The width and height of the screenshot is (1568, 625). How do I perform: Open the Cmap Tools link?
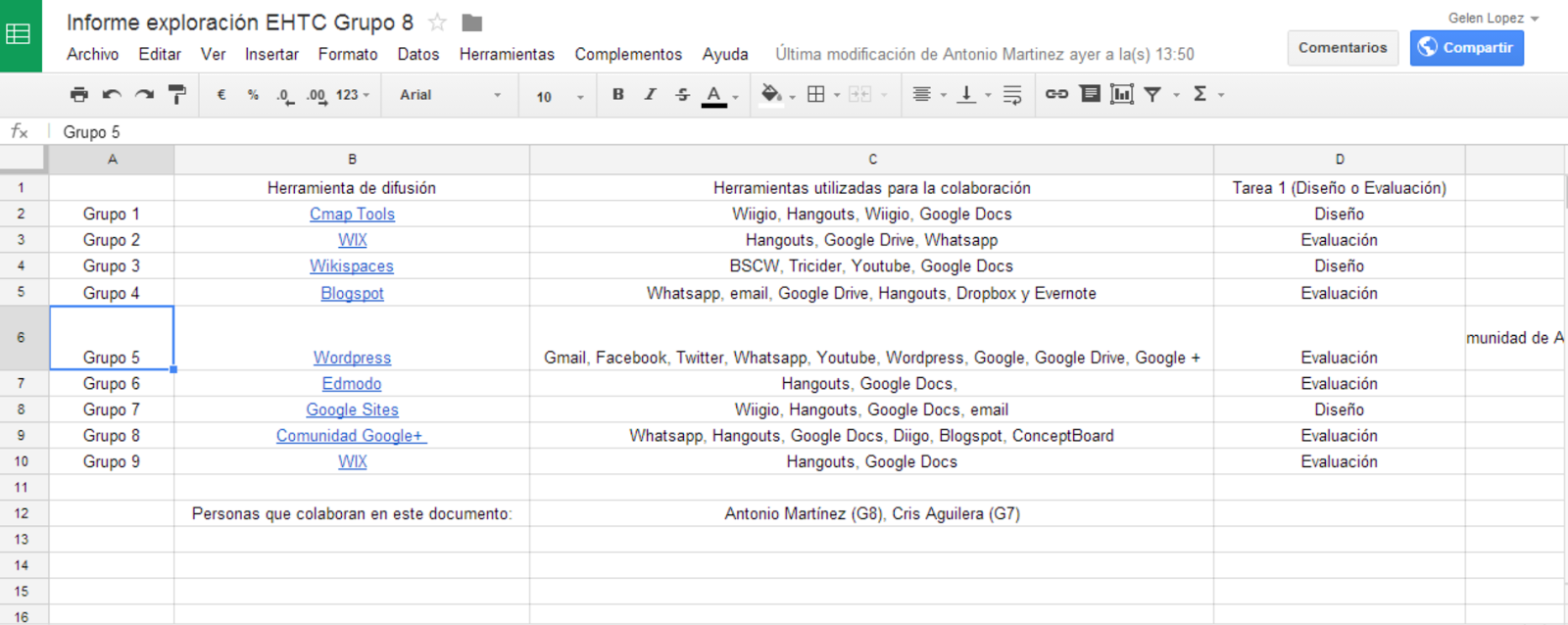pyautogui.click(x=352, y=215)
